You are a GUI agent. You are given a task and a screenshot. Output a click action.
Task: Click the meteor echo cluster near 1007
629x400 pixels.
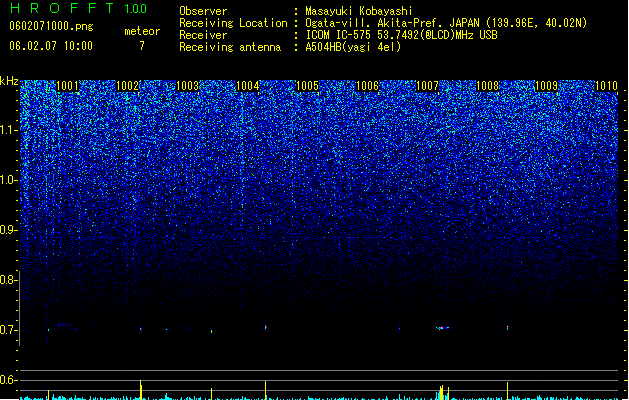click(442, 328)
